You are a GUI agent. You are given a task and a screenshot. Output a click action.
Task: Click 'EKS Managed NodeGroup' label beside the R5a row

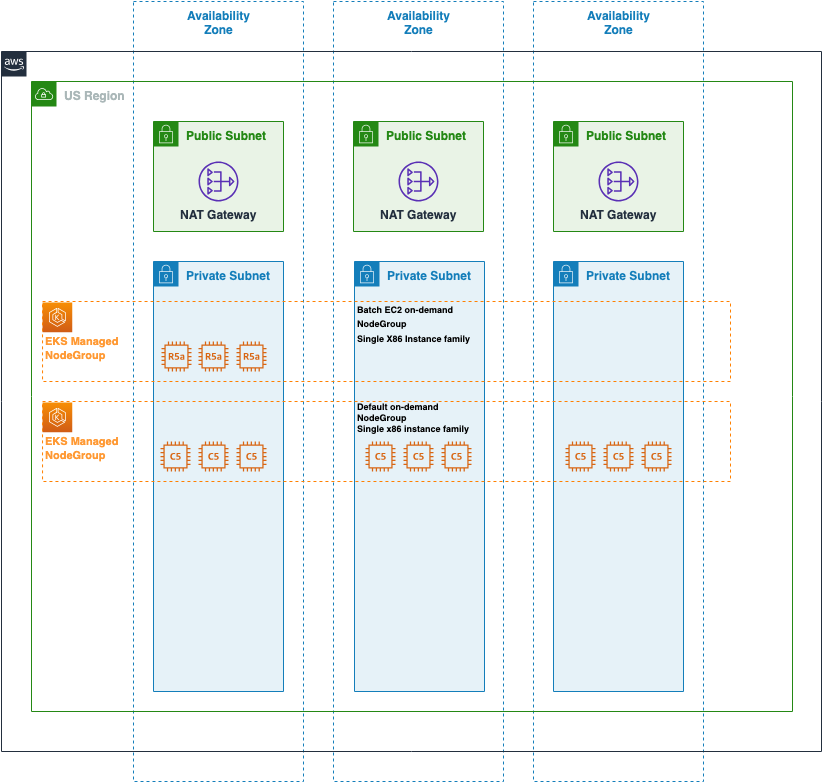pyautogui.click(x=82, y=348)
